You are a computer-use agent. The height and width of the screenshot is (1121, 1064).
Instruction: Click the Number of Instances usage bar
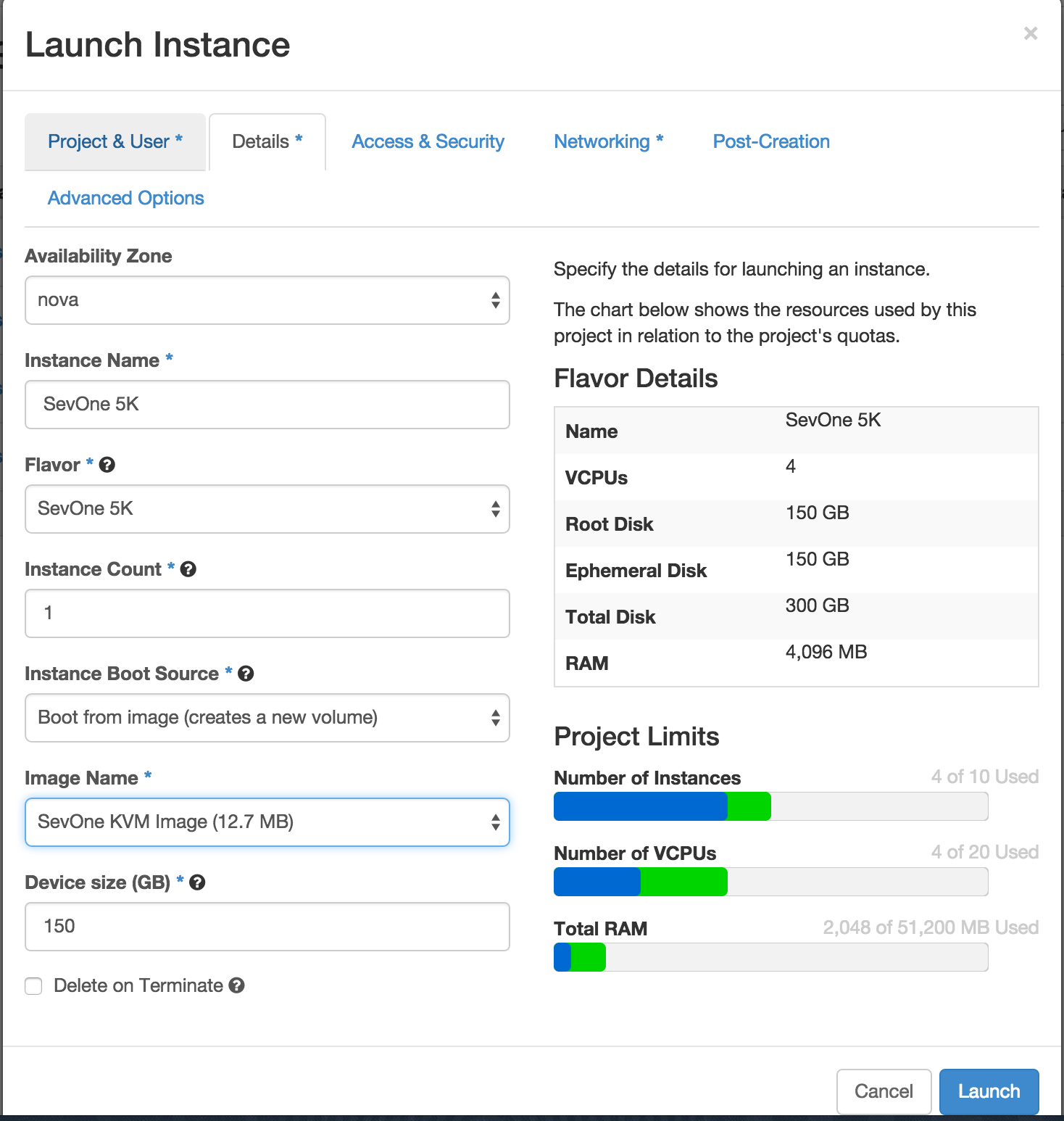pyautogui.click(x=770, y=806)
